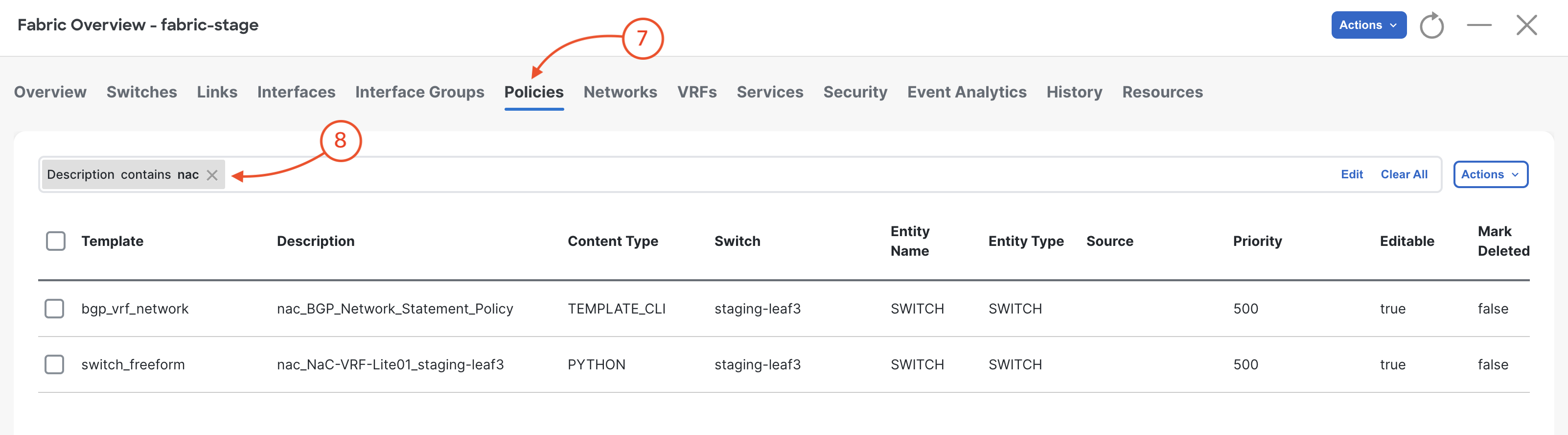Click staging-leaf3 in the switch_freeform row

(x=757, y=364)
